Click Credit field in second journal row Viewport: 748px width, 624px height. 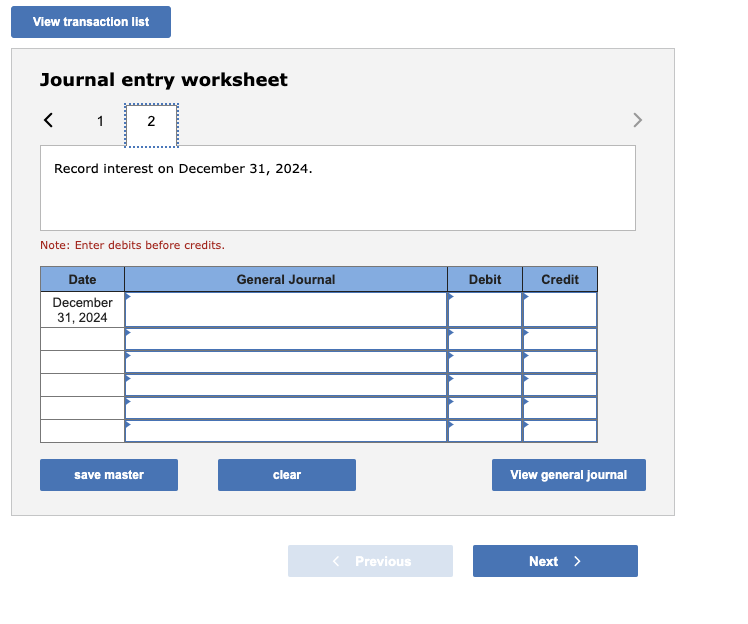tap(560, 339)
